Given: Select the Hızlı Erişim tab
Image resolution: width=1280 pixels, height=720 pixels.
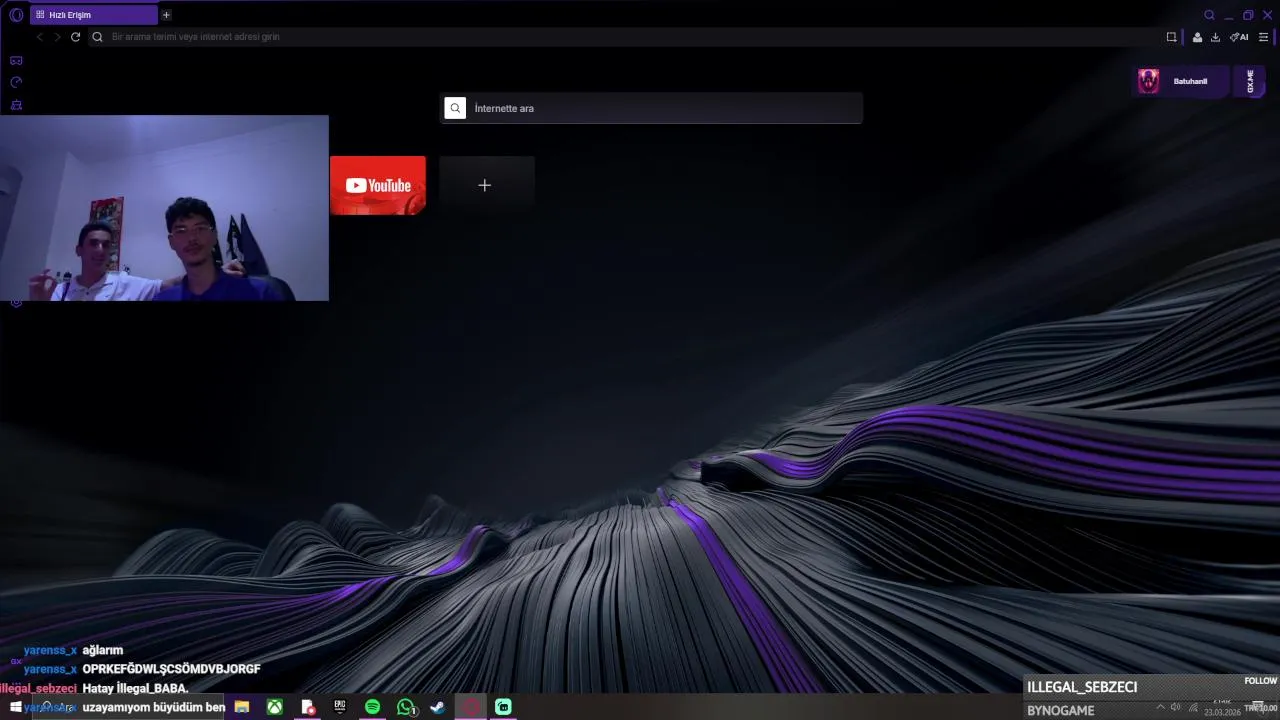Looking at the screenshot, I should pyautogui.click(x=94, y=15).
